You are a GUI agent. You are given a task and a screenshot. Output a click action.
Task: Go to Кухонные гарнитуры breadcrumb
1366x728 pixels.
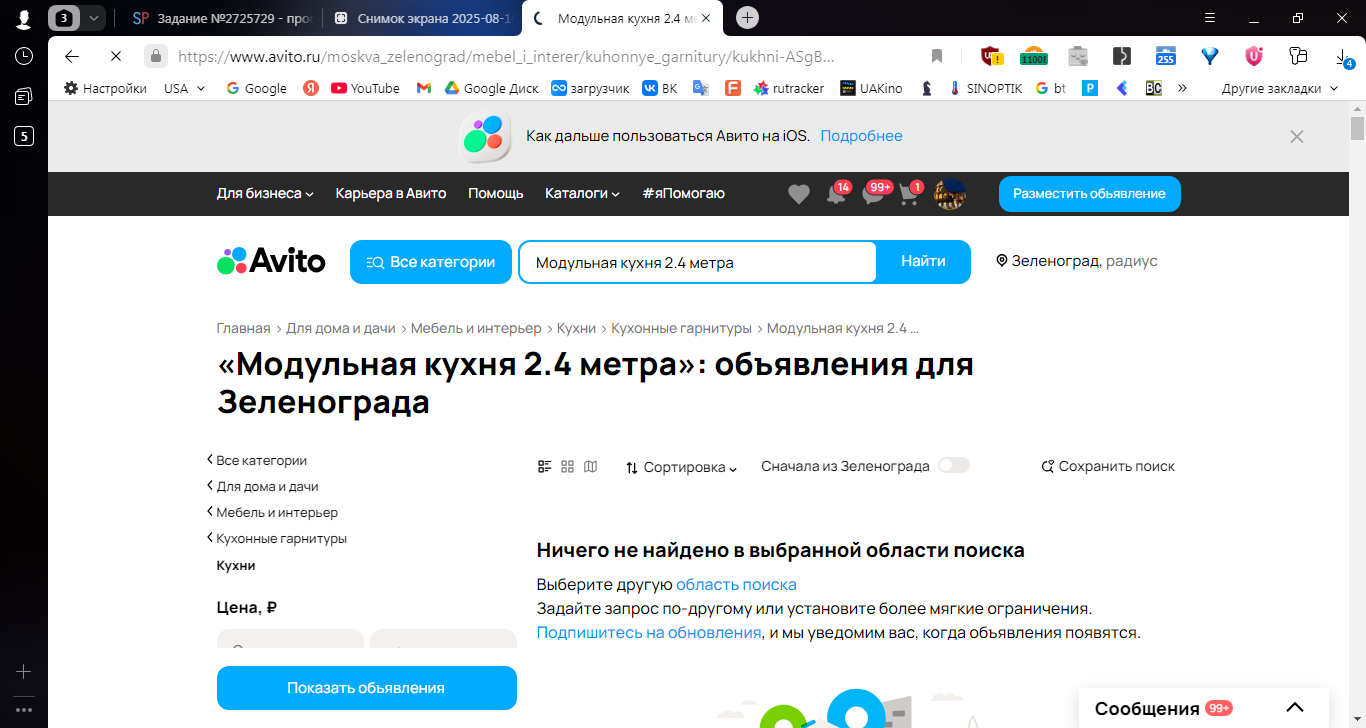click(681, 328)
